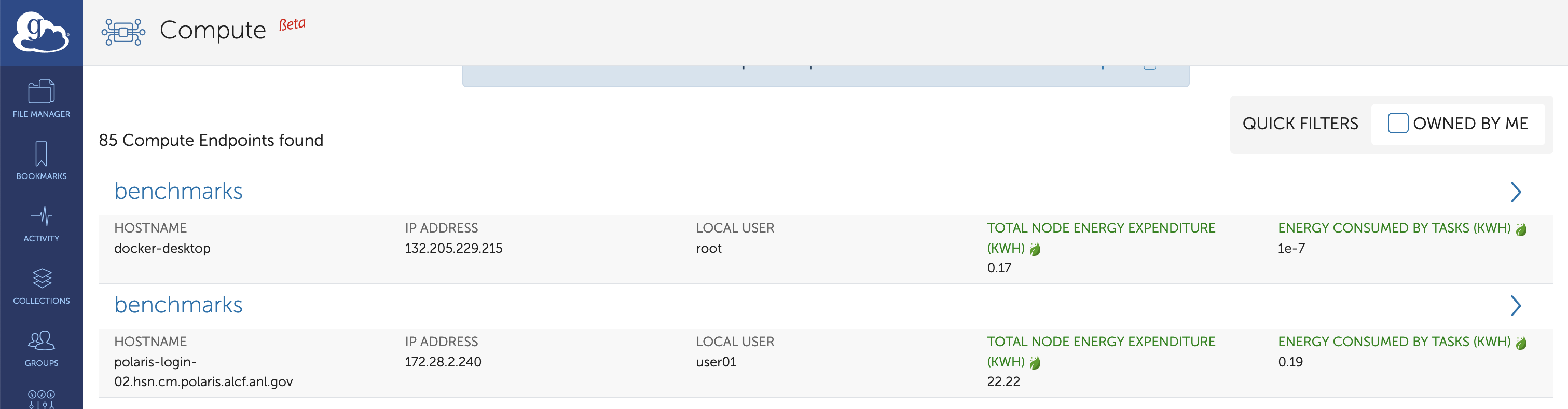
Task: Click the IP address 132.205.229.215
Action: coord(453,248)
